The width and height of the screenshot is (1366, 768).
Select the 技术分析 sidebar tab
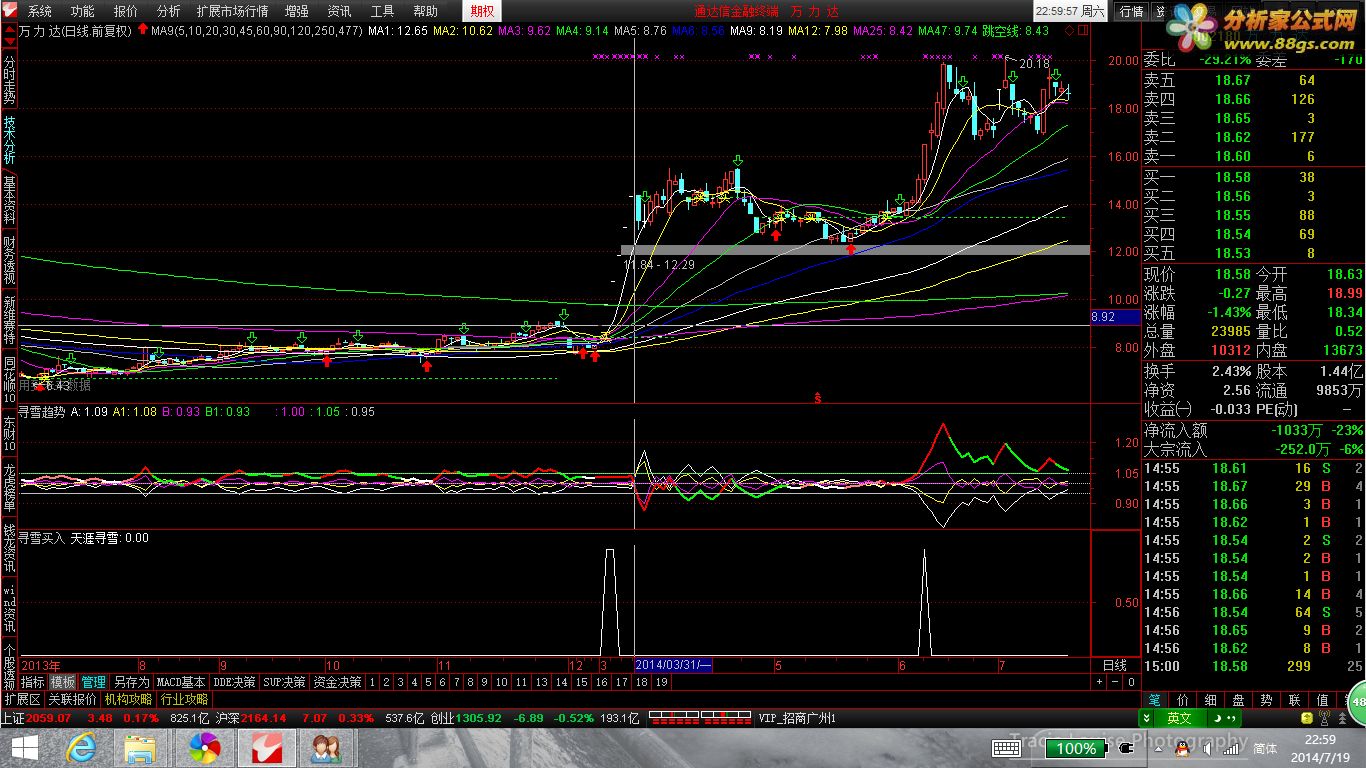coord(9,140)
